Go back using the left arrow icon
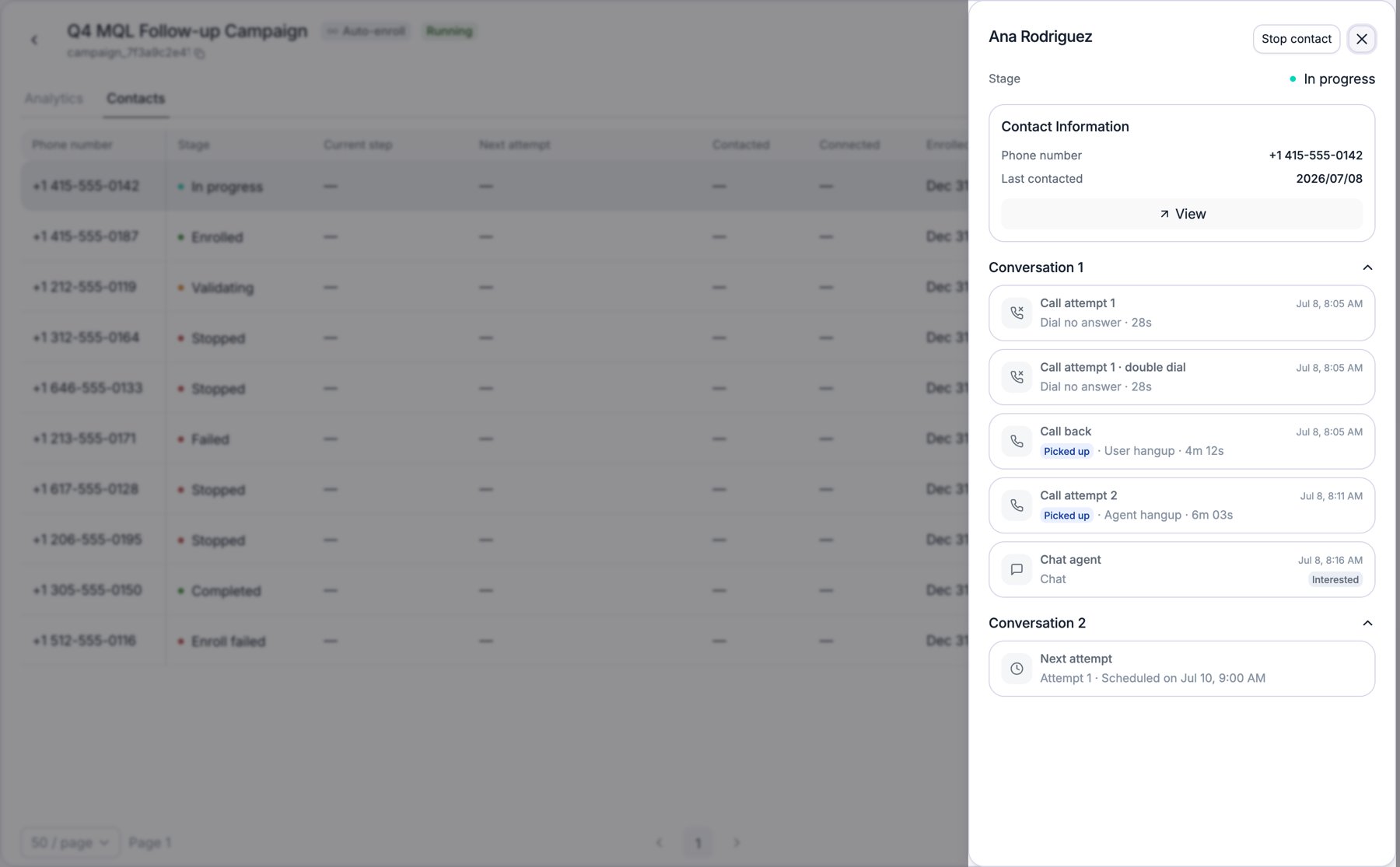 click(x=34, y=40)
